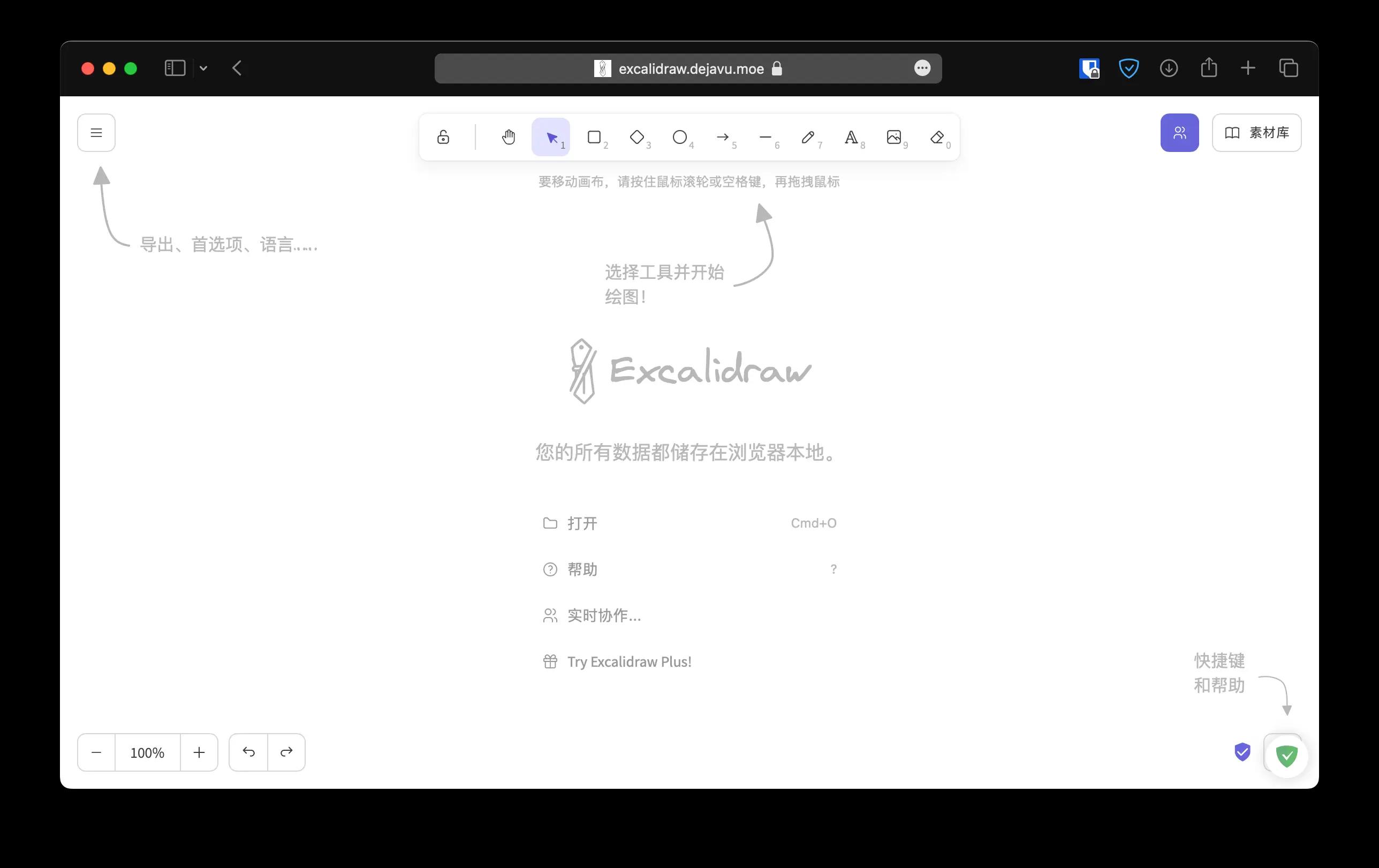This screenshot has height=868, width=1379.
Task: Select the Text tool
Action: coord(851,138)
